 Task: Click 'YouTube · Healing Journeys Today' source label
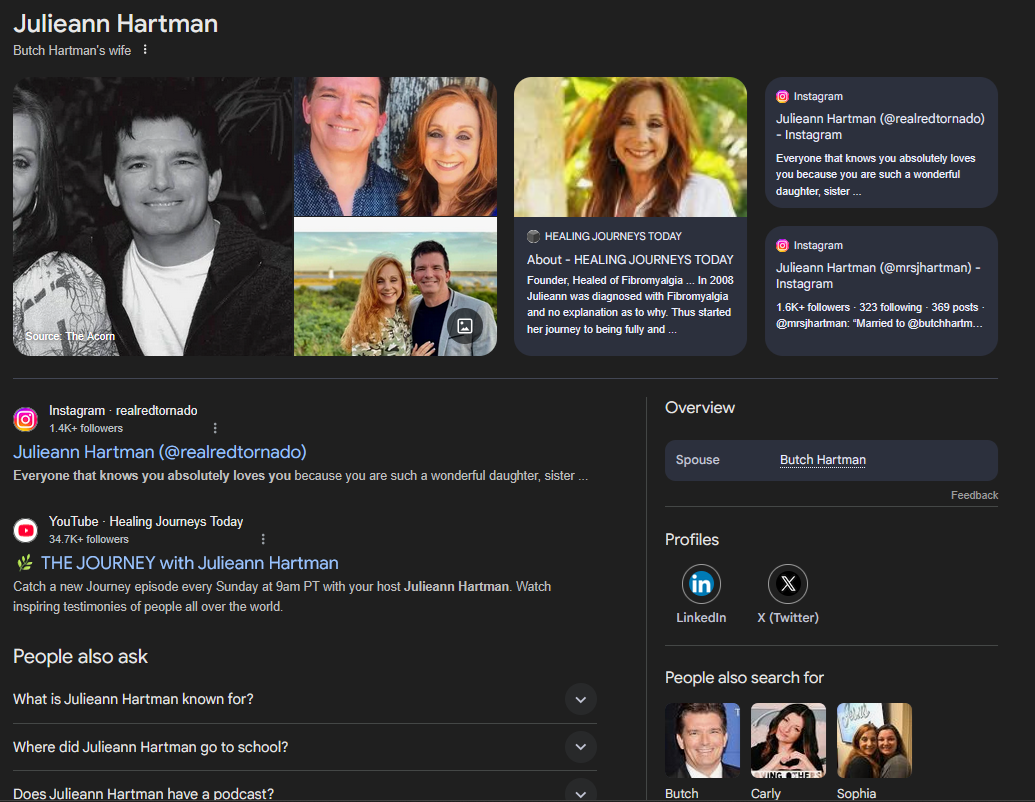point(146,521)
